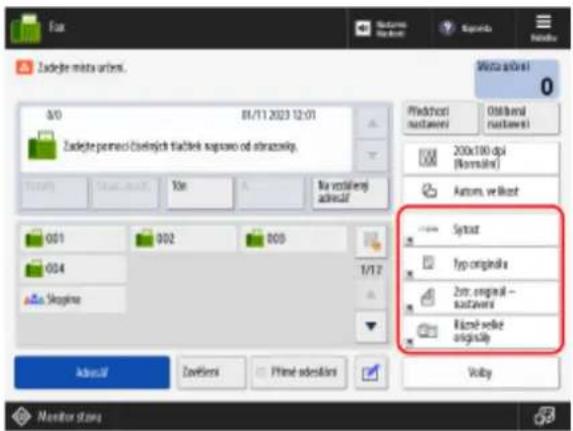Open the 2str. originál nastavení option

tap(481, 297)
